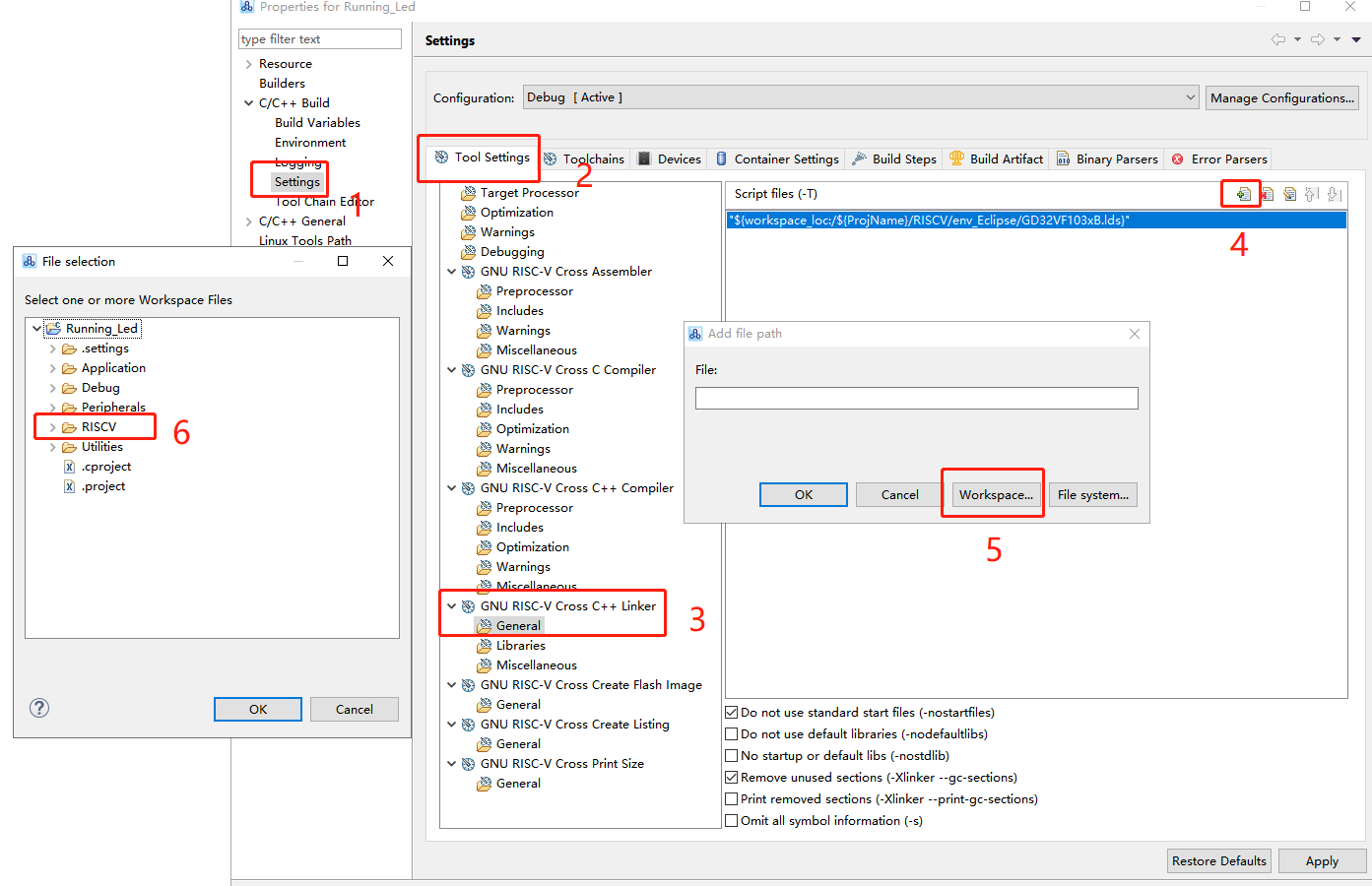Open General under Print Size
The image size is (1372, 886).
518,784
